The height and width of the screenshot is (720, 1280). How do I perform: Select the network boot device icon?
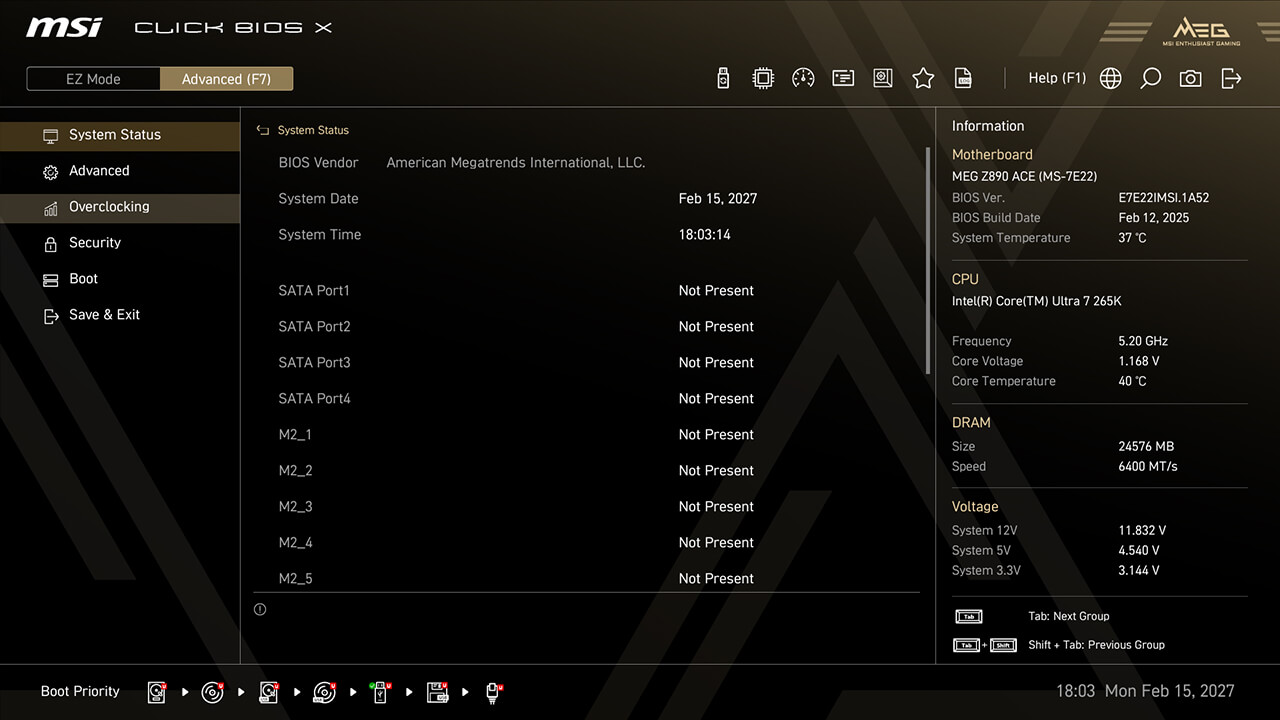(493, 692)
